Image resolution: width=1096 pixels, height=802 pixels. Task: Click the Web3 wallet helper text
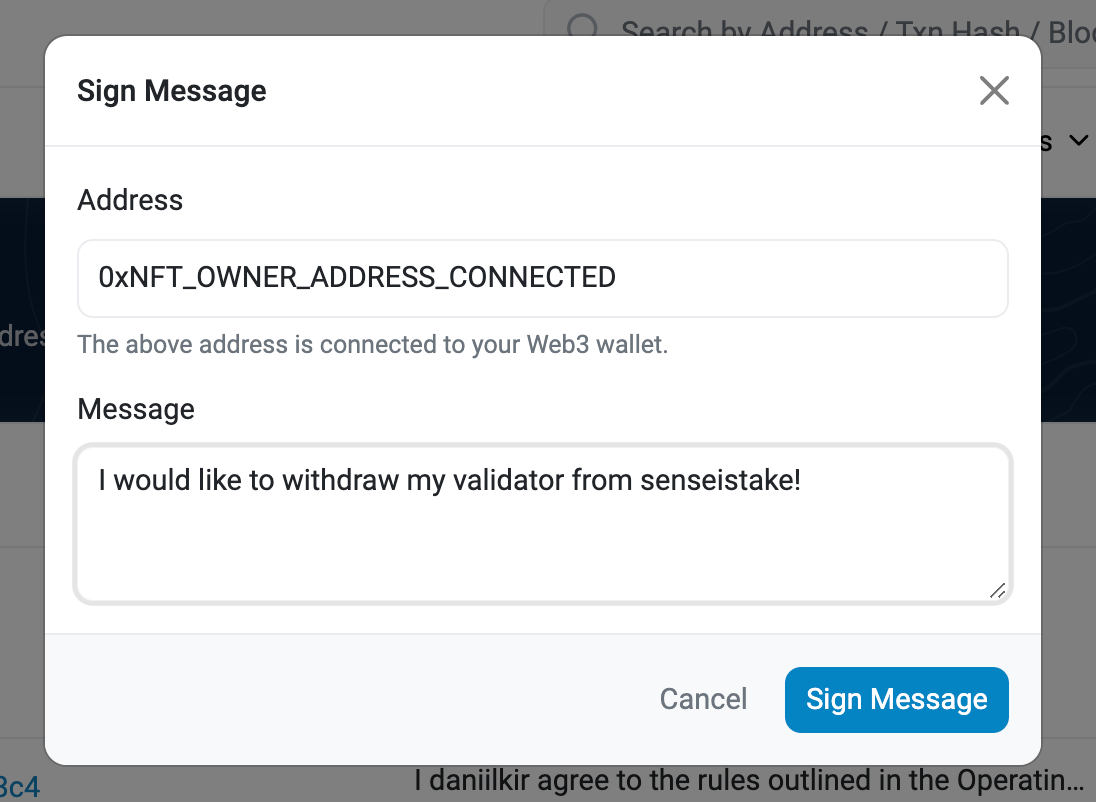(373, 345)
